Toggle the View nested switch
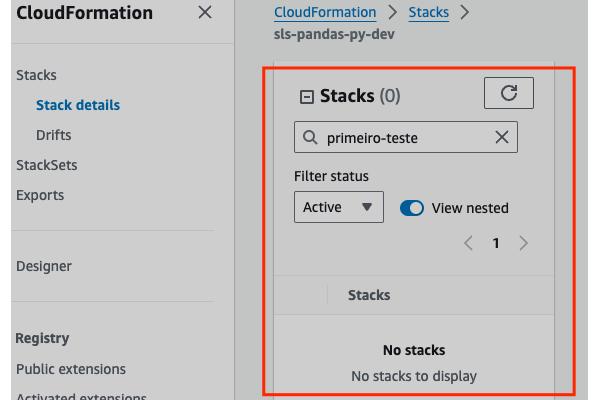The image size is (600, 400). (412, 208)
